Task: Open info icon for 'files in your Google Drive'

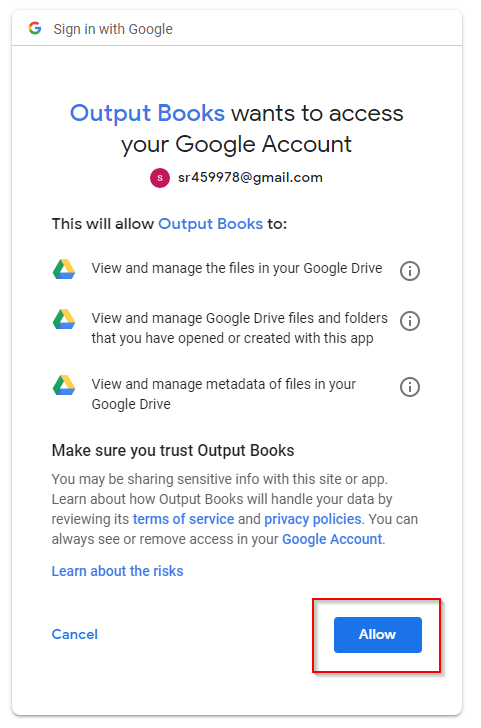Action: pos(410,271)
